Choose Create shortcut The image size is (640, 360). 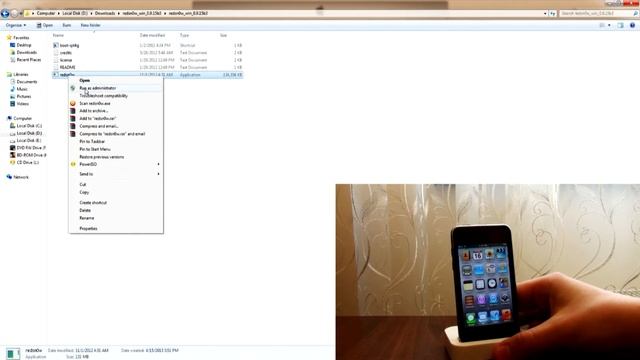click(x=93, y=203)
